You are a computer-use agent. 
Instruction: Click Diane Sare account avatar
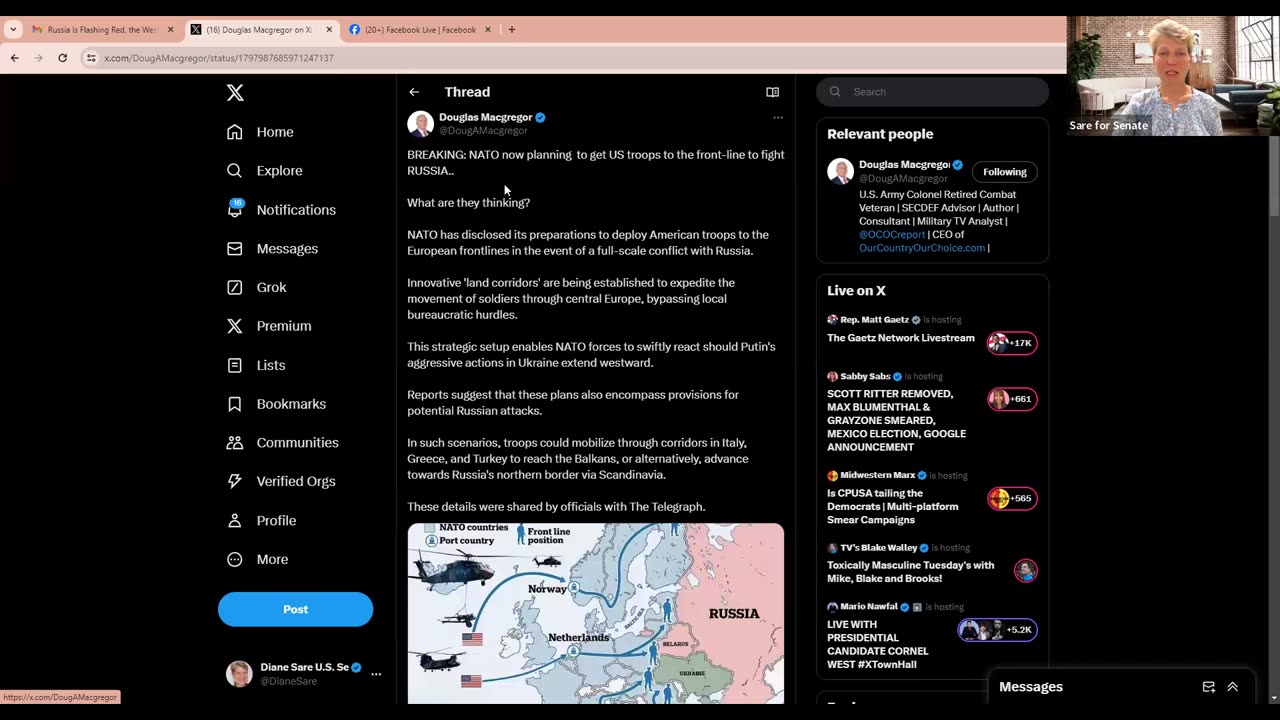(x=239, y=674)
